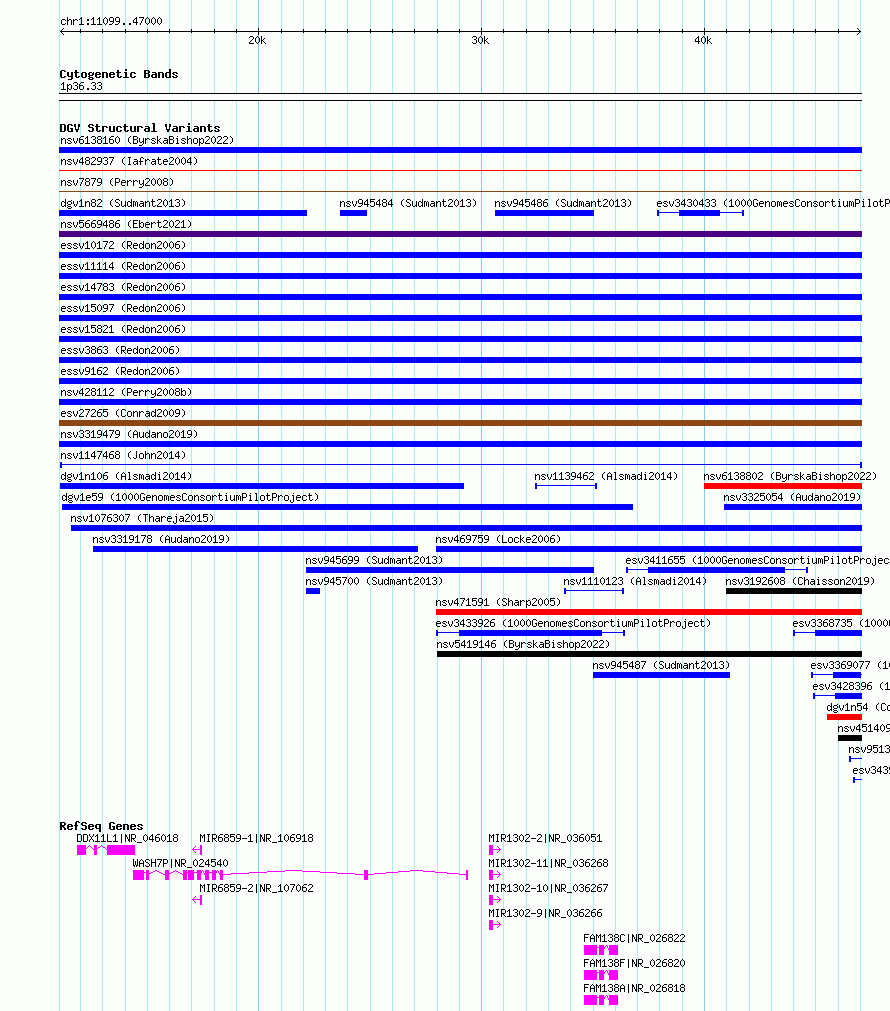Viewport: 890px width, 1011px height.
Task: Click the red nsv471591 (Sharp2005) bar
Action: coord(649,612)
